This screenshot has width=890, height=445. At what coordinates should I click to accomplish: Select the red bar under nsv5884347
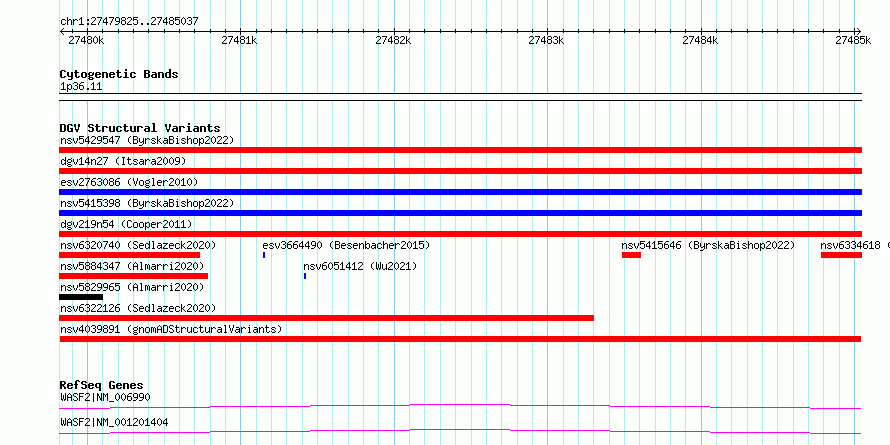coord(133,276)
